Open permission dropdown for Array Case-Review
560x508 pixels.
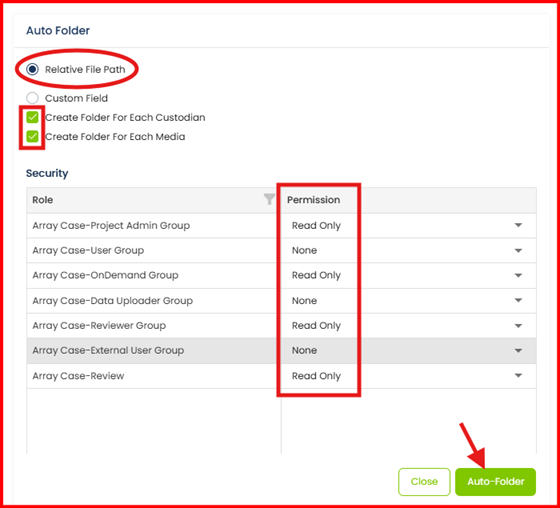click(518, 375)
